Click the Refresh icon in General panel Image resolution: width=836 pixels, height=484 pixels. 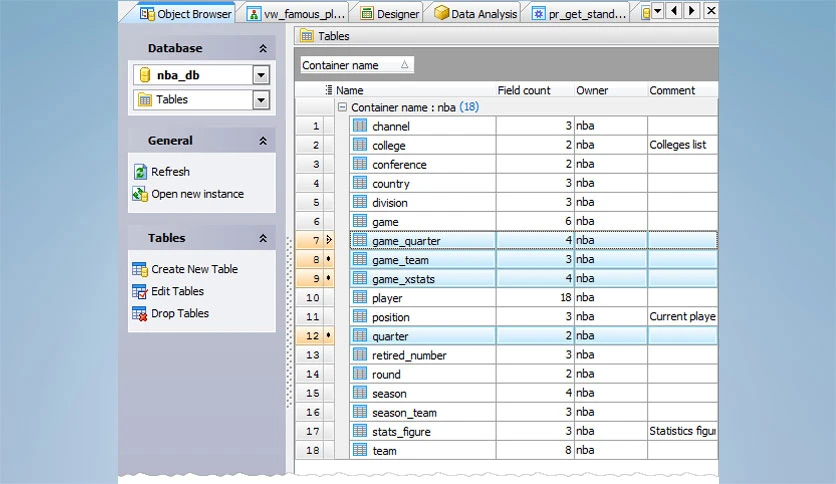pos(140,172)
